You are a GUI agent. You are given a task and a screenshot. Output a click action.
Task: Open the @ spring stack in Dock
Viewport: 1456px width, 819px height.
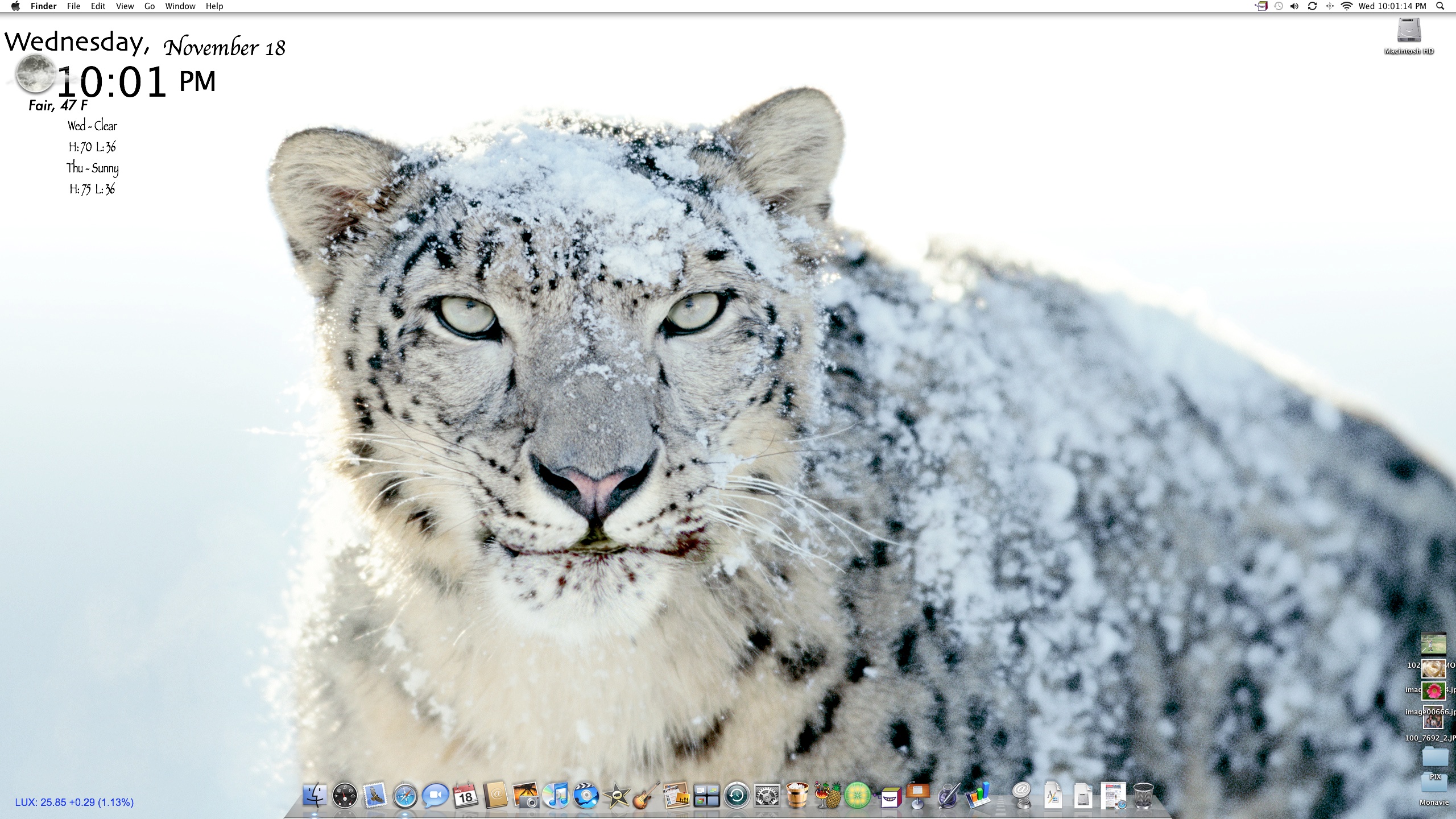1023,795
